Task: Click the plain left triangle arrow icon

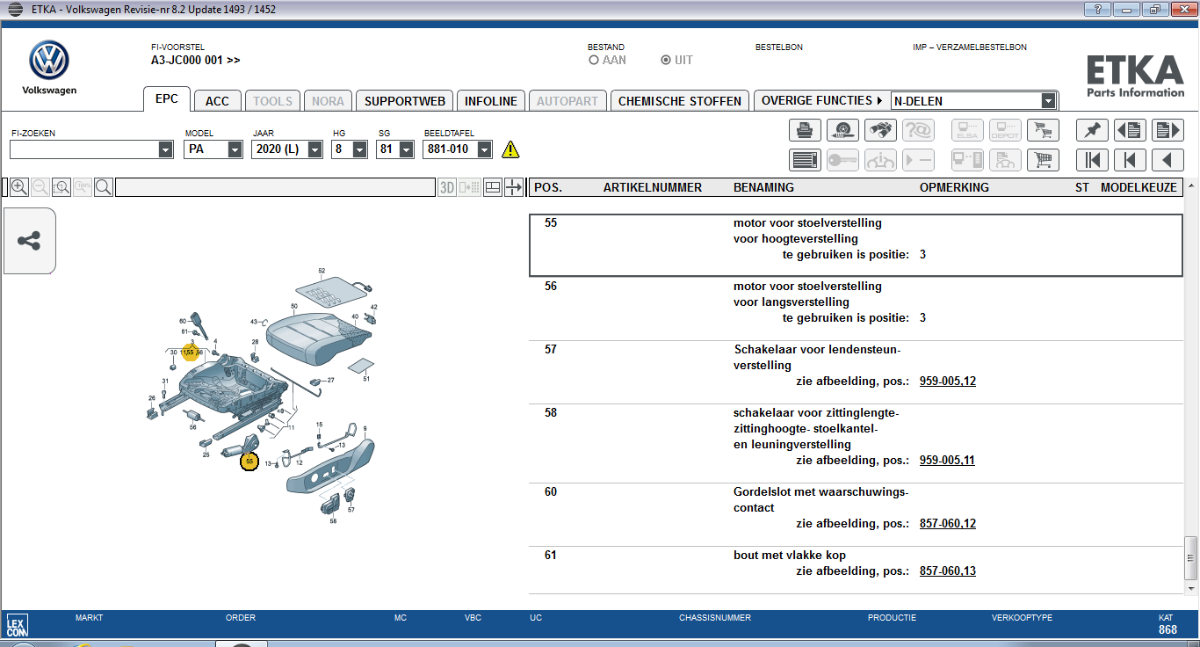Action: (x=1167, y=160)
